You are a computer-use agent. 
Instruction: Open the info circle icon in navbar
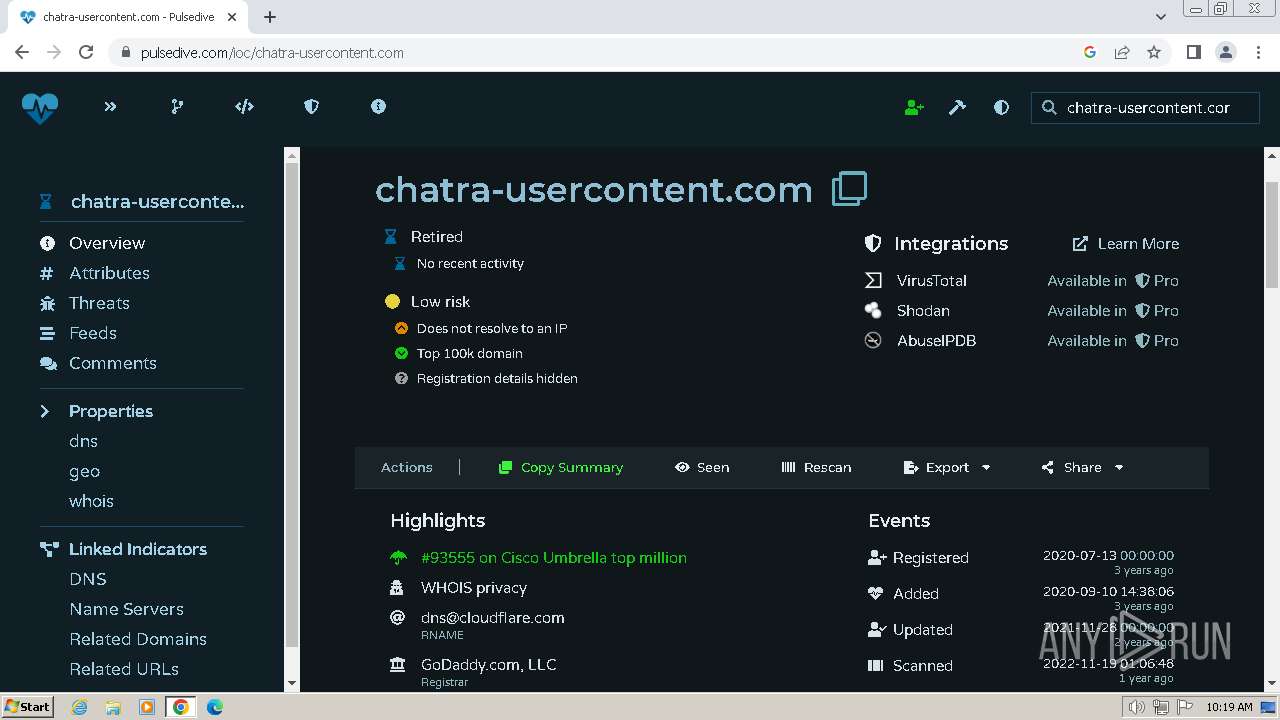pyautogui.click(x=378, y=107)
